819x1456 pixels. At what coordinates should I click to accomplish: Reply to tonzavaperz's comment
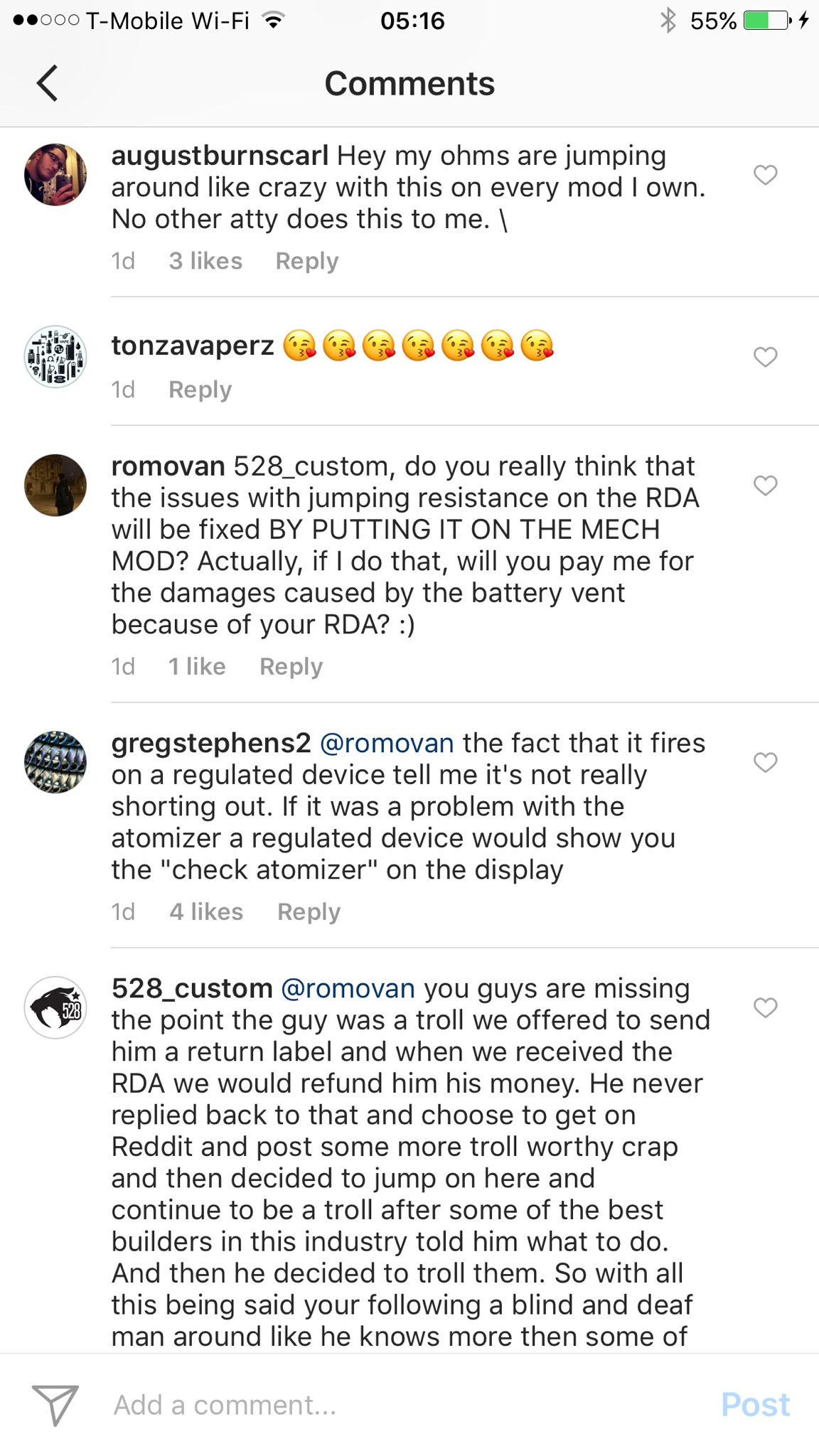click(x=200, y=390)
